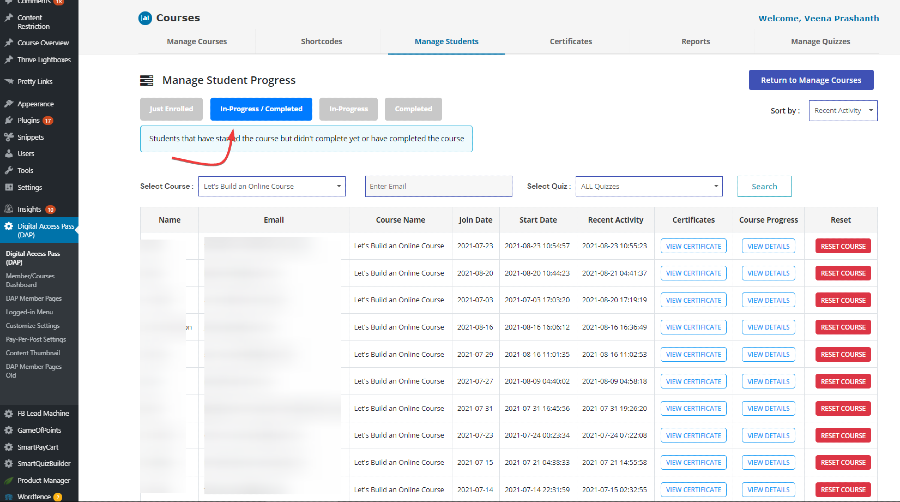900x502 pixels.
Task: Switch to the Manage Quizzes tab
Action: point(820,41)
